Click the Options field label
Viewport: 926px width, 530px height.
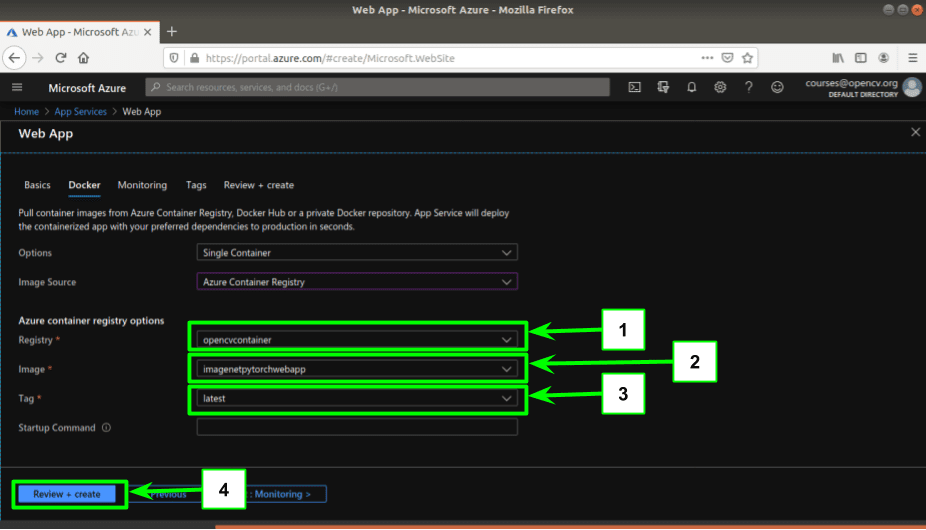coord(35,252)
